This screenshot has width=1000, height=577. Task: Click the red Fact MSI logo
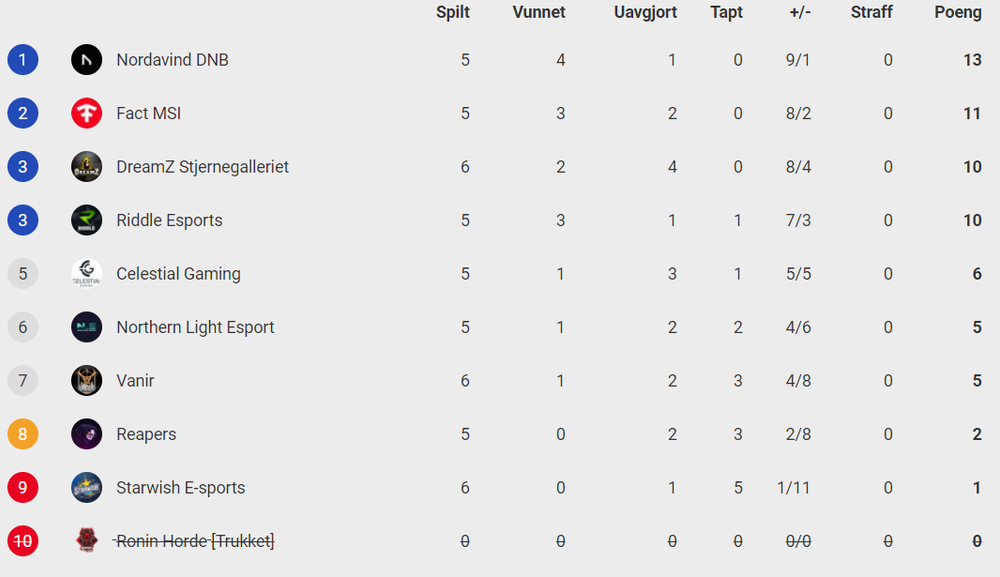pyautogui.click(x=86, y=113)
